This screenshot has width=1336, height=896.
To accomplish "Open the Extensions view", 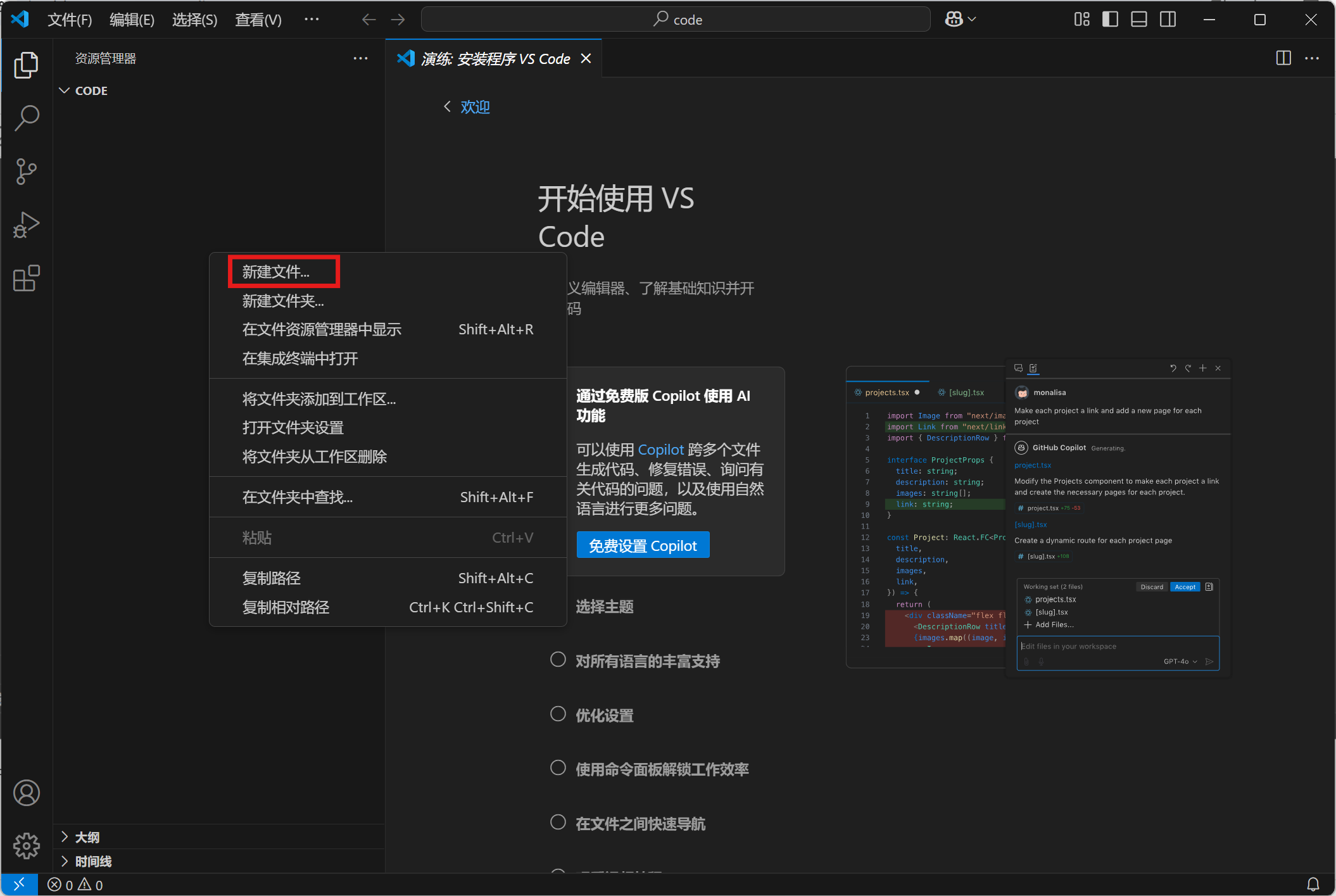I will click(x=26, y=278).
